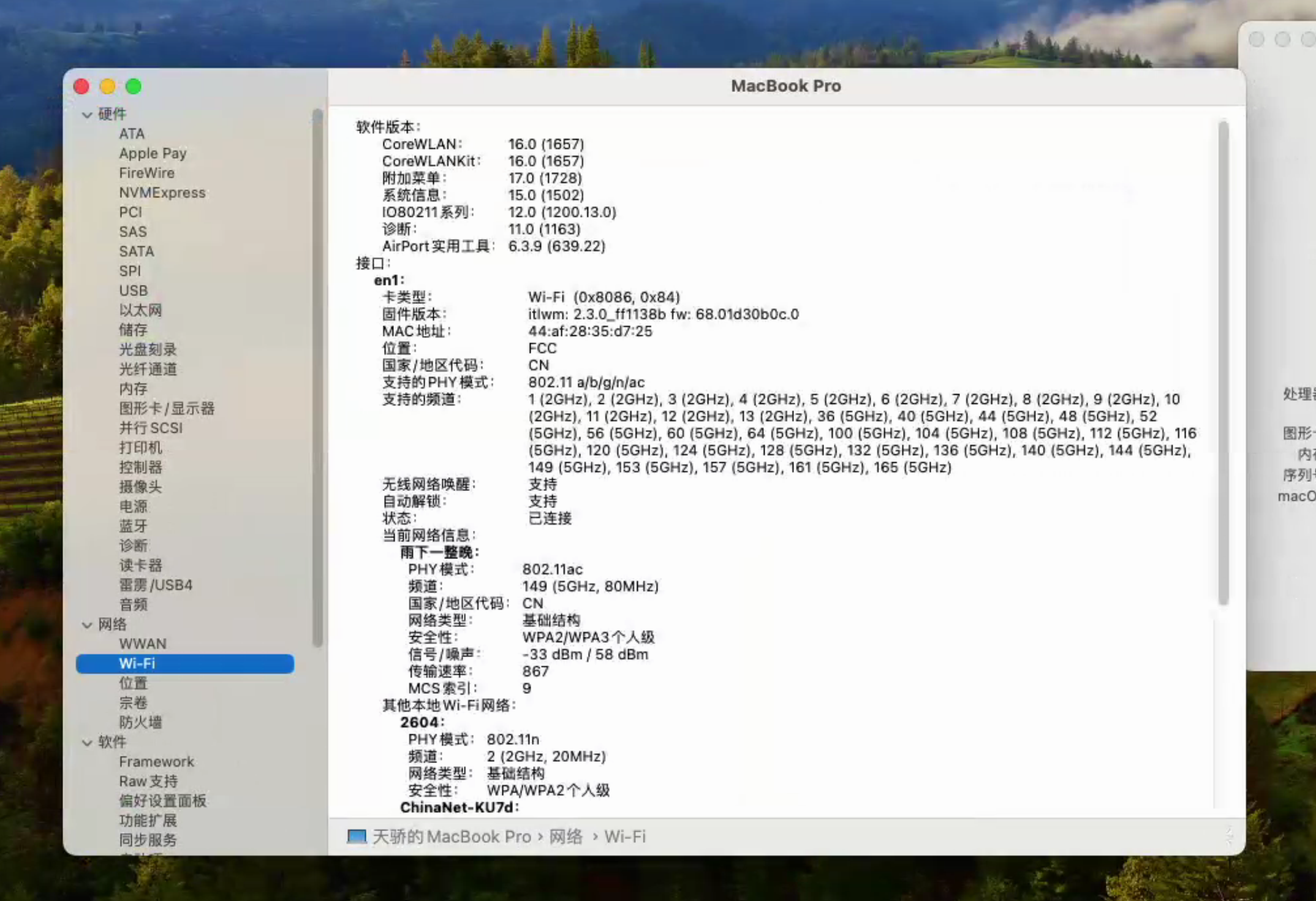Collapse the 硬件 section
This screenshot has height=901, width=1316.
pyautogui.click(x=87, y=114)
